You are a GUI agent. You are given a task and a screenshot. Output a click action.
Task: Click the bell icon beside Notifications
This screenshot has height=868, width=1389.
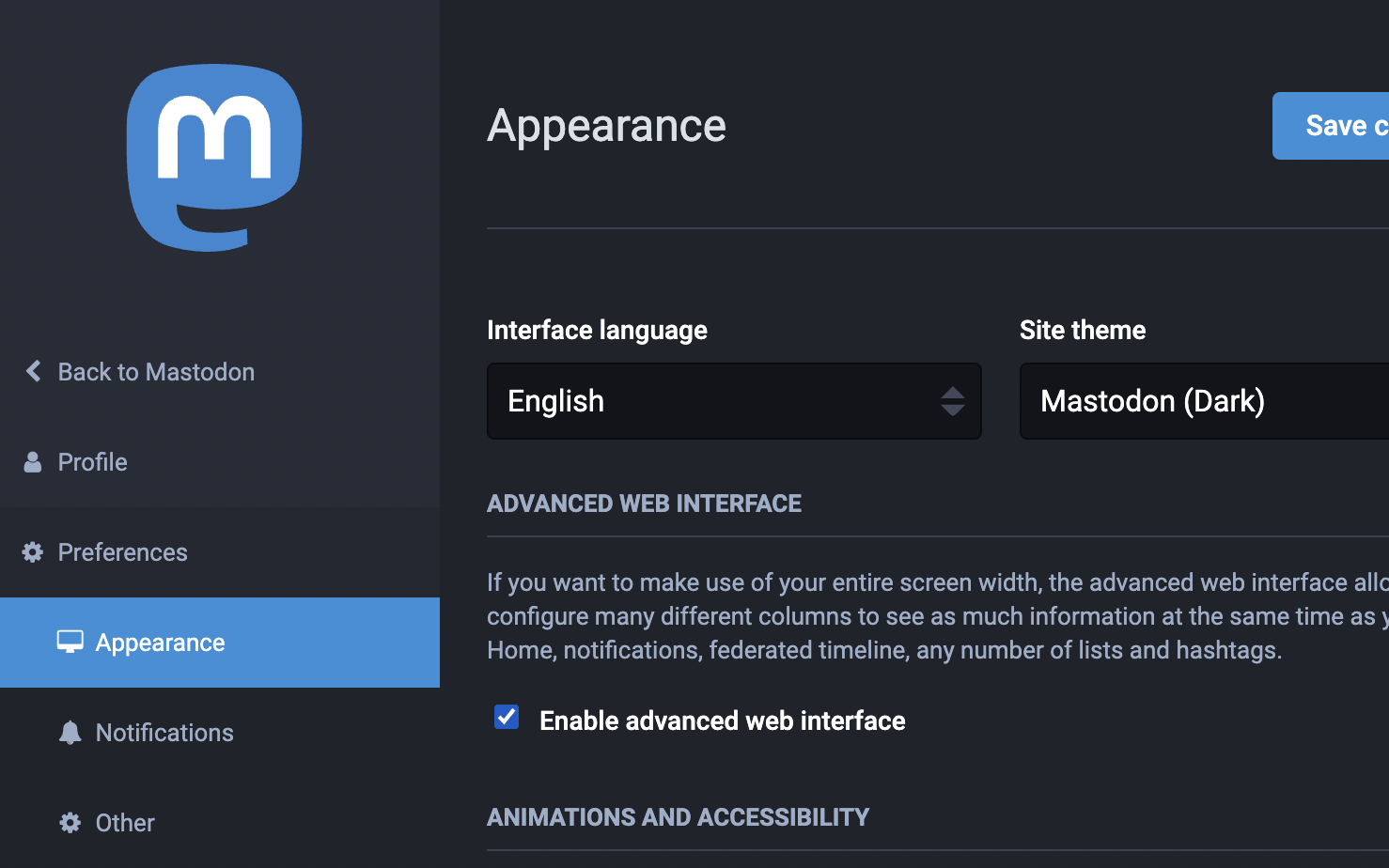coord(70,732)
